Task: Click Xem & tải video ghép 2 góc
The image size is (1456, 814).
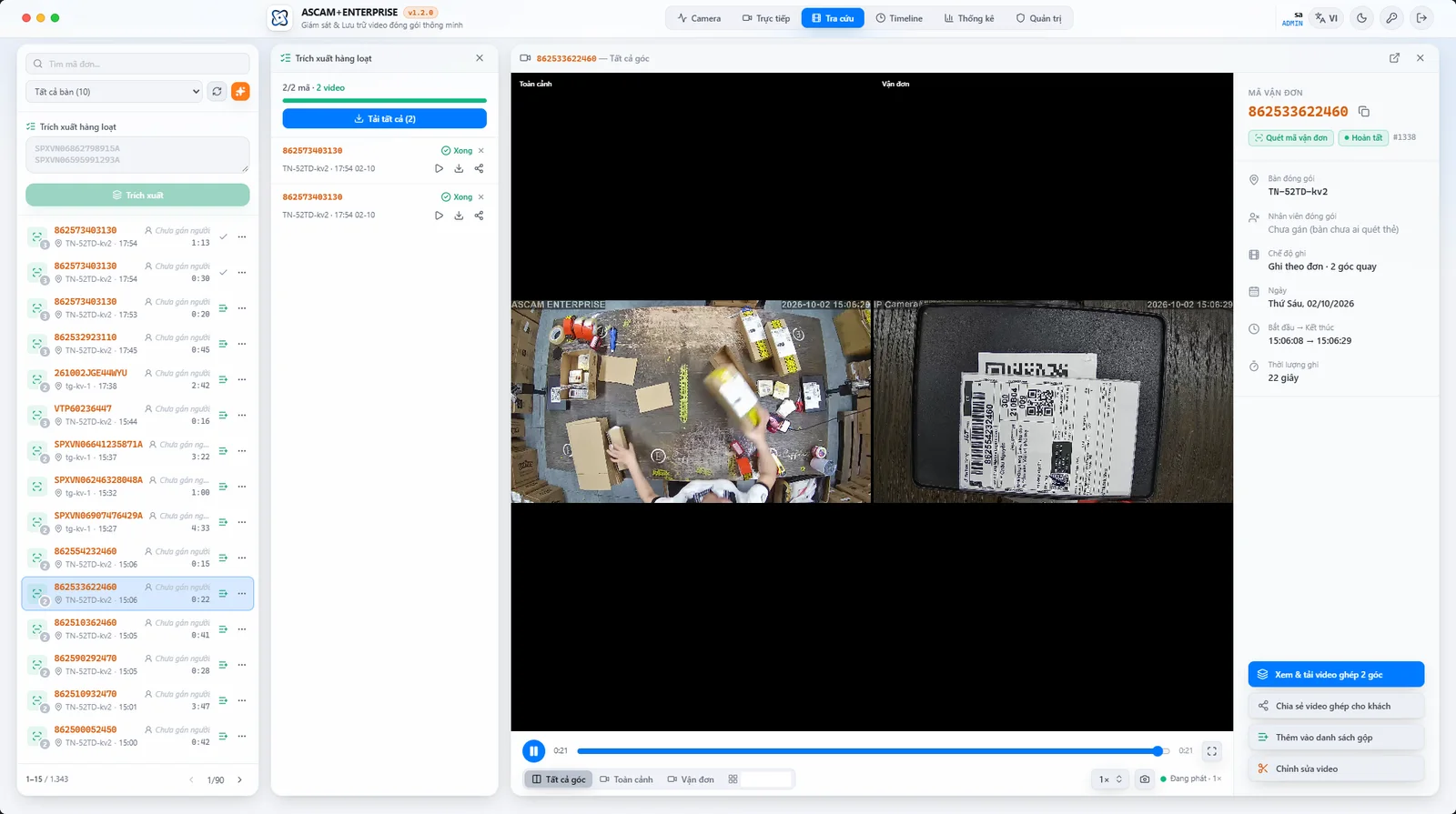Action: [x=1336, y=675]
